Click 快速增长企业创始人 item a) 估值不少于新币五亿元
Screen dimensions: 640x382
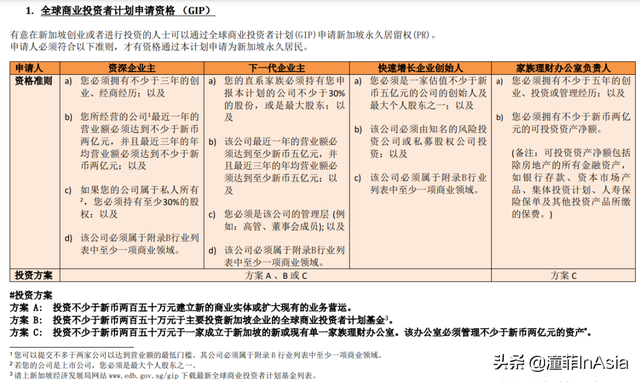[x=420, y=93]
